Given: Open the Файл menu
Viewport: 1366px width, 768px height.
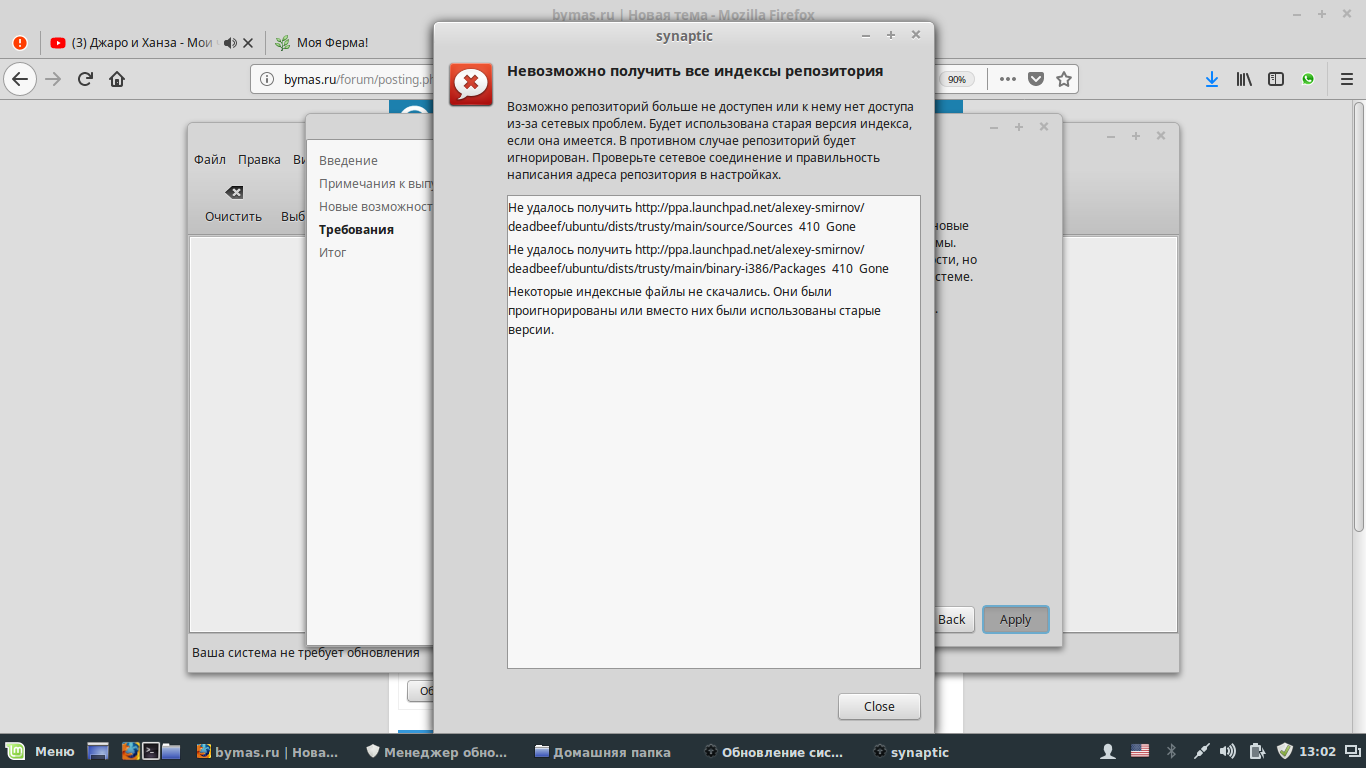Looking at the screenshot, I should pos(210,160).
